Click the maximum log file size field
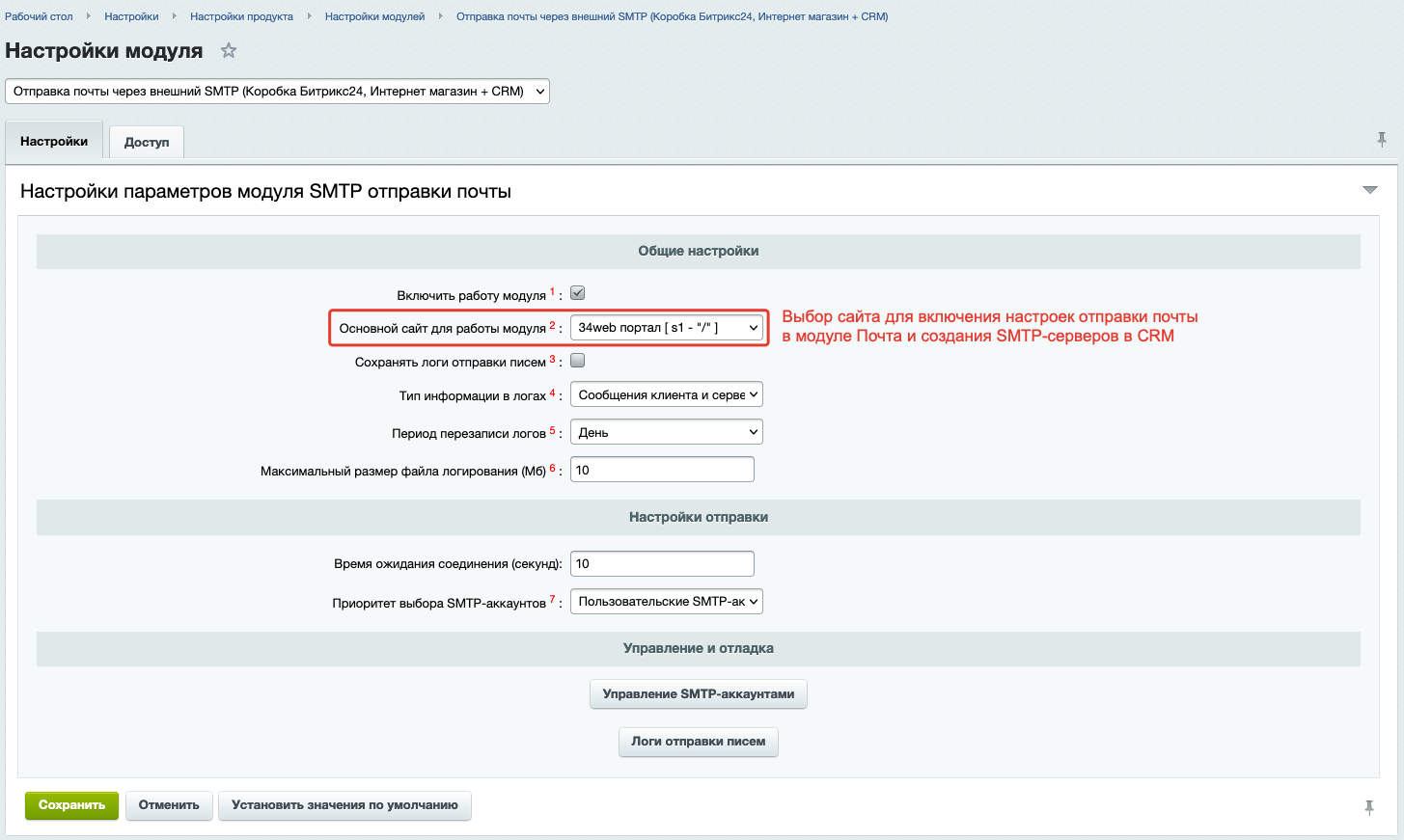 [662, 470]
